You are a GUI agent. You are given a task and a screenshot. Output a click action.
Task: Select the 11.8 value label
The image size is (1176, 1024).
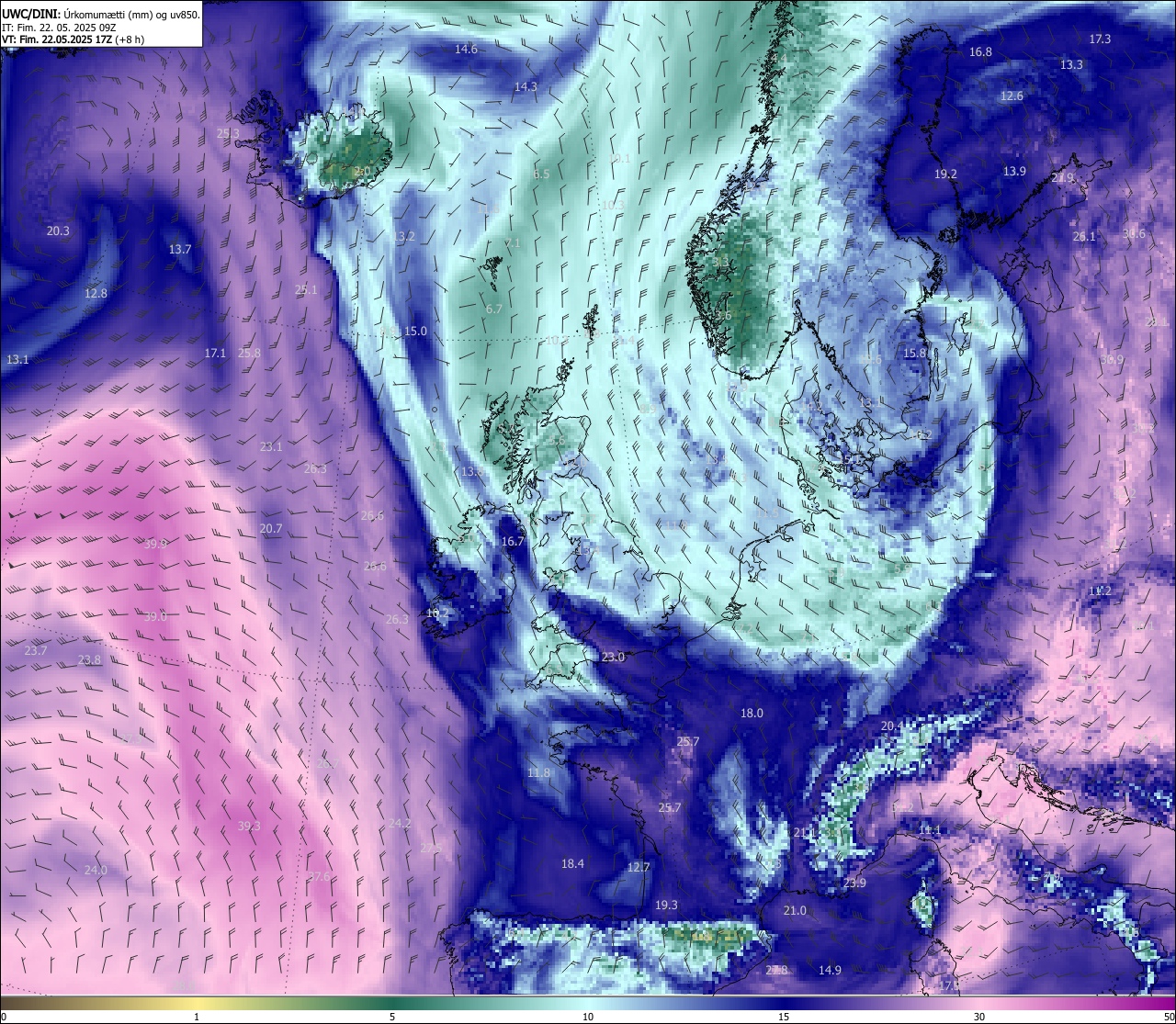point(538,772)
